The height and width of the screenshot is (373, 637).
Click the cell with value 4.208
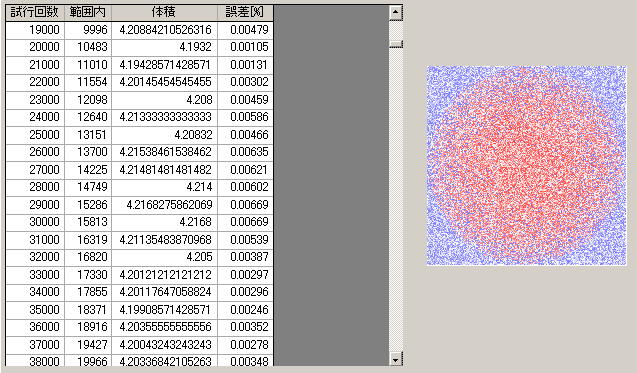coord(164,100)
